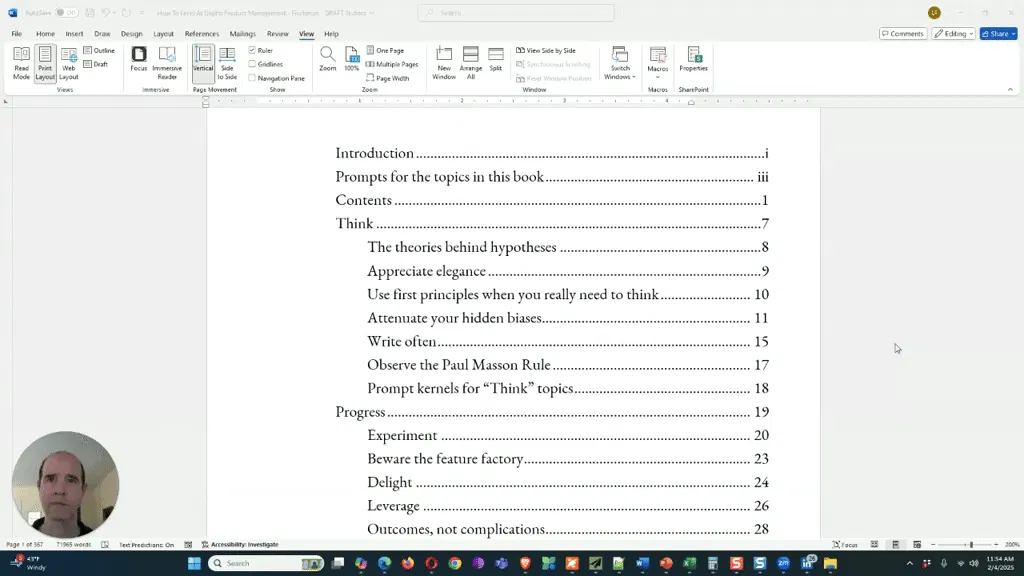Open Firefox from taskbar

[408, 563]
